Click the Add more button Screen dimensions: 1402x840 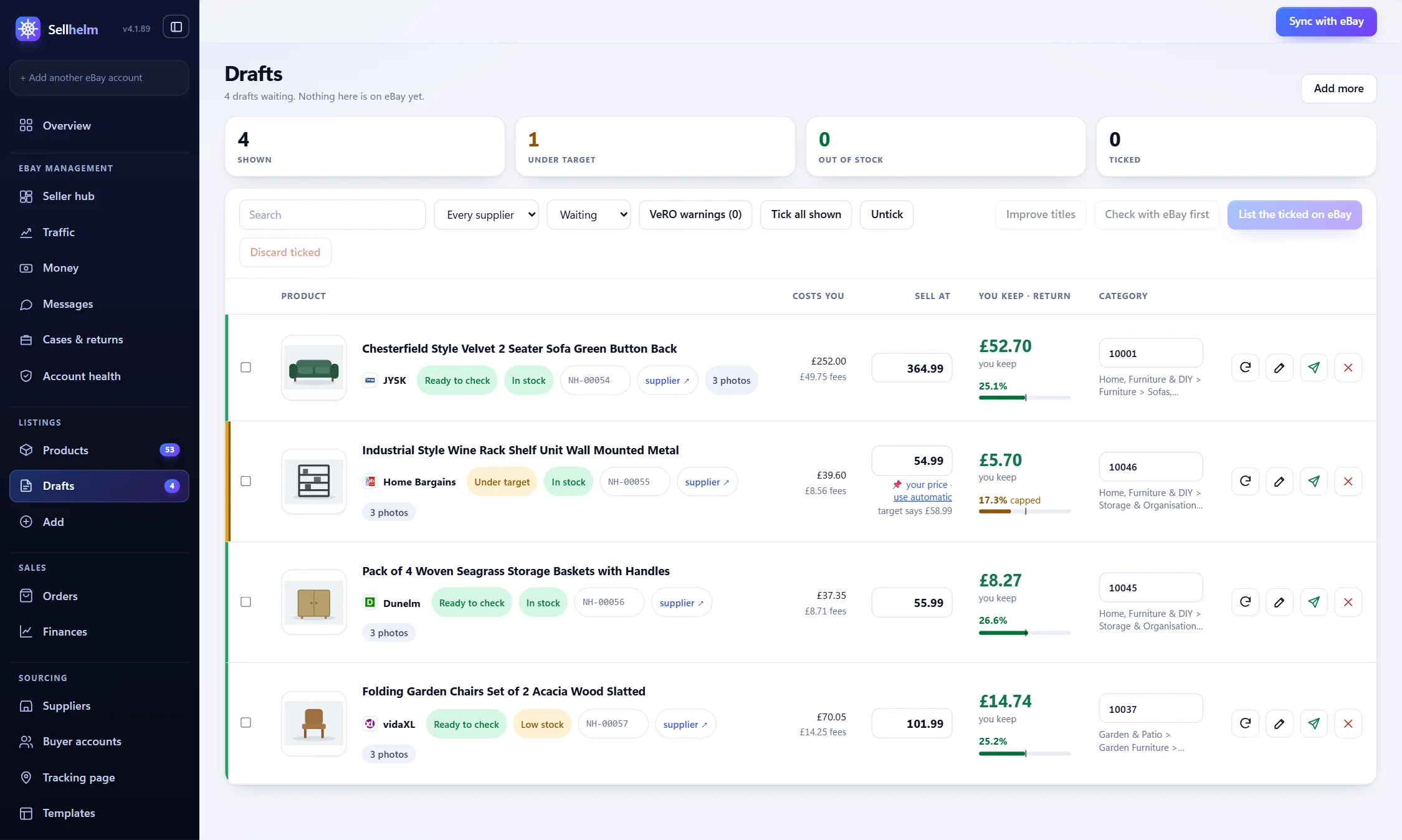pyautogui.click(x=1338, y=88)
